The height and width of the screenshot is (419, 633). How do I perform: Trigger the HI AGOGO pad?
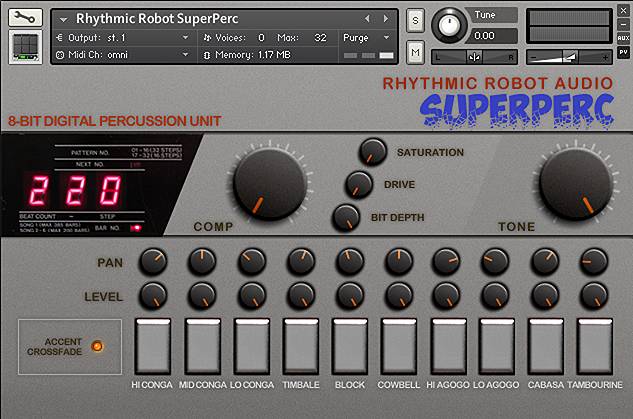[x=449, y=346]
